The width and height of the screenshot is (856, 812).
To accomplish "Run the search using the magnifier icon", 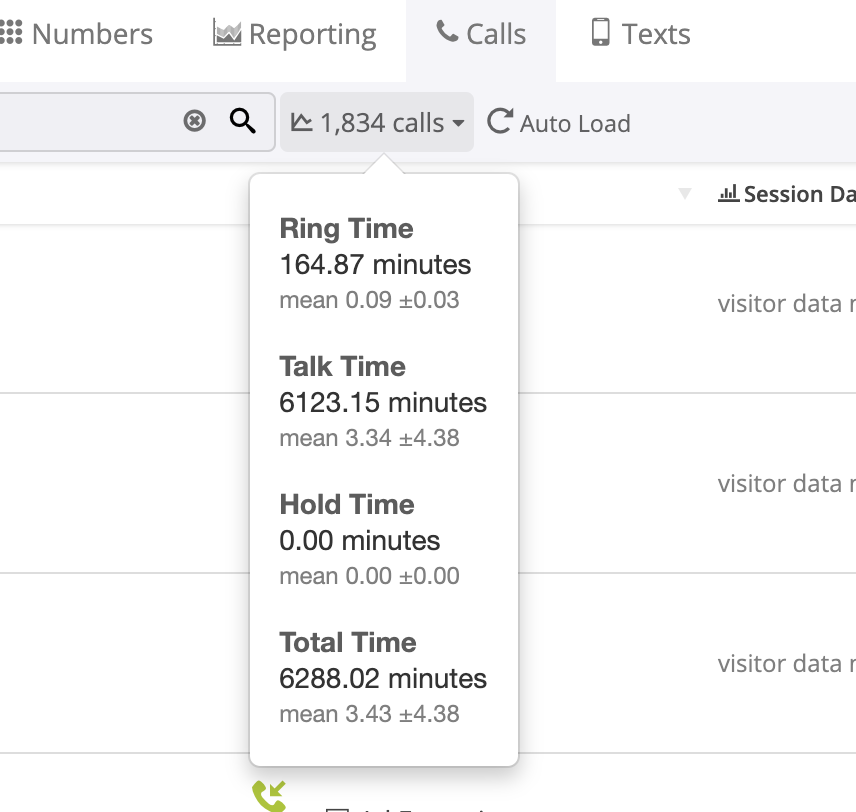I will (x=243, y=121).
